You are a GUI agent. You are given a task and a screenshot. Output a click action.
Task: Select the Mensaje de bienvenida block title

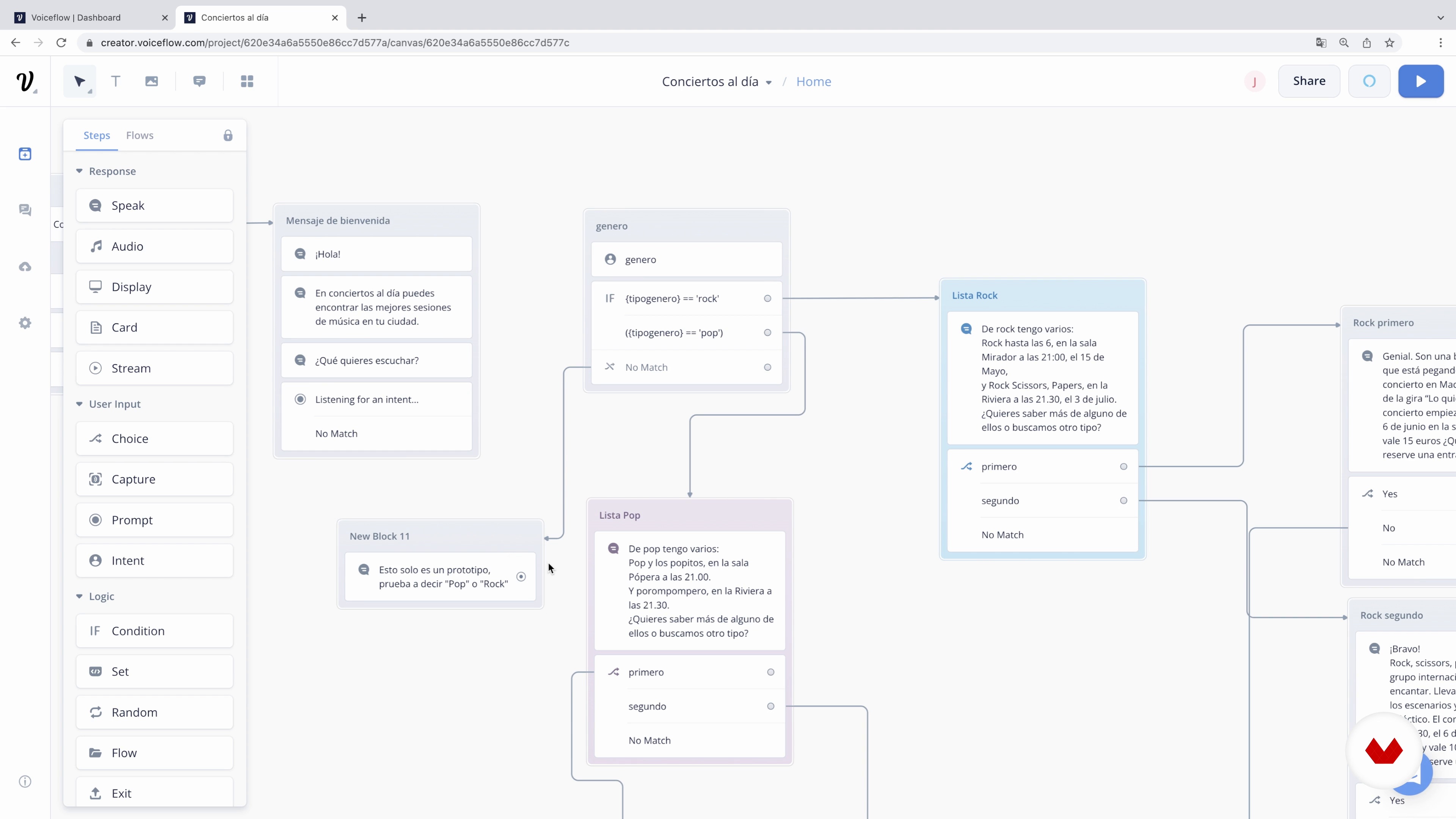tap(338, 221)
